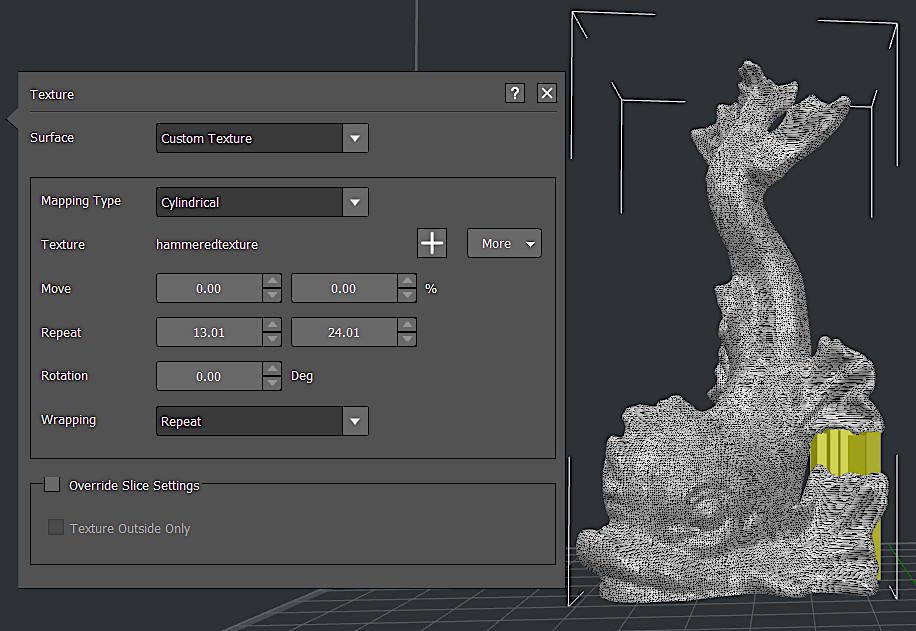Viewport: 916px width, 631px height.
Task: Expand the Surface Custom Texture dropdown
Action: [355, 138]
